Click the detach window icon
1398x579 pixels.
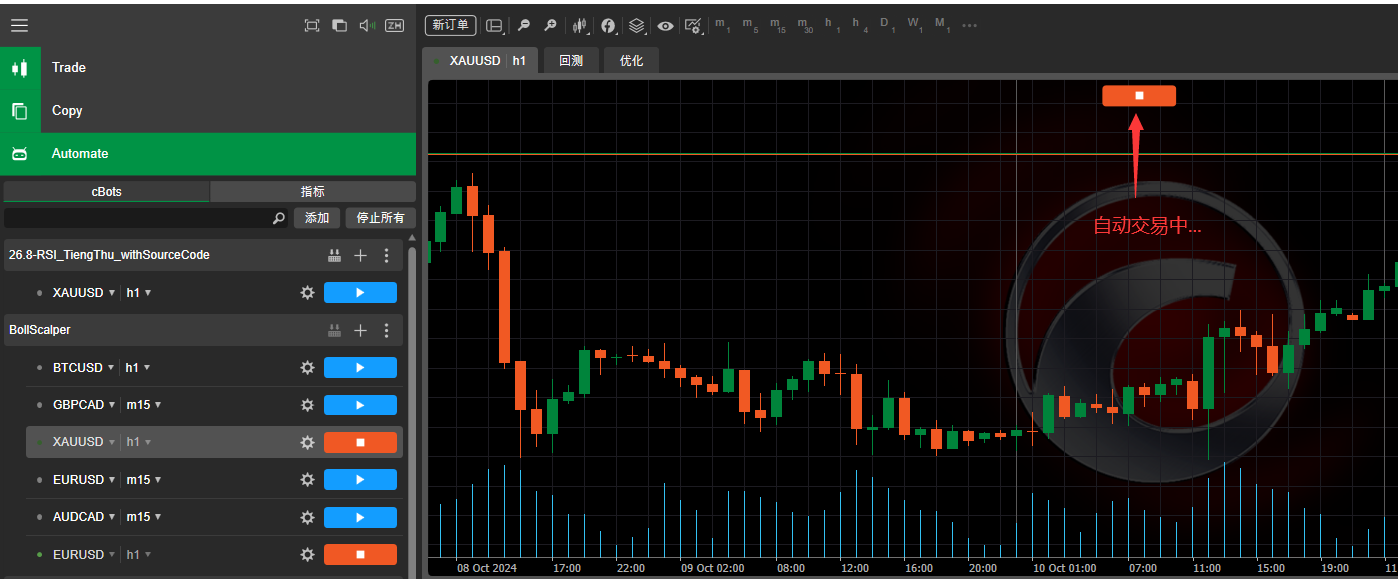(x=339, y=26)
